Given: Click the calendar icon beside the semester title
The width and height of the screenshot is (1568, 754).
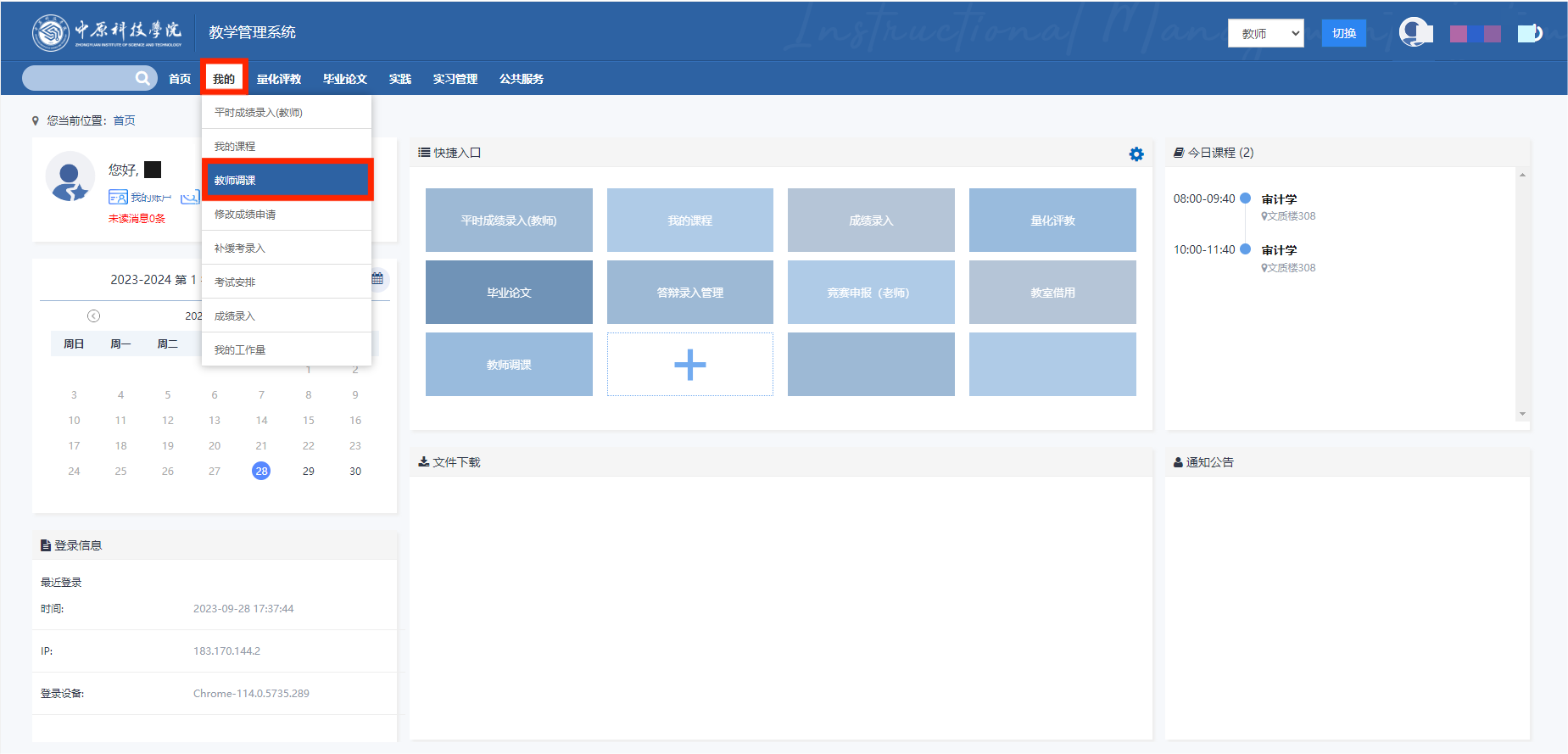Looking at the screenshot, I should click(377, 279).
